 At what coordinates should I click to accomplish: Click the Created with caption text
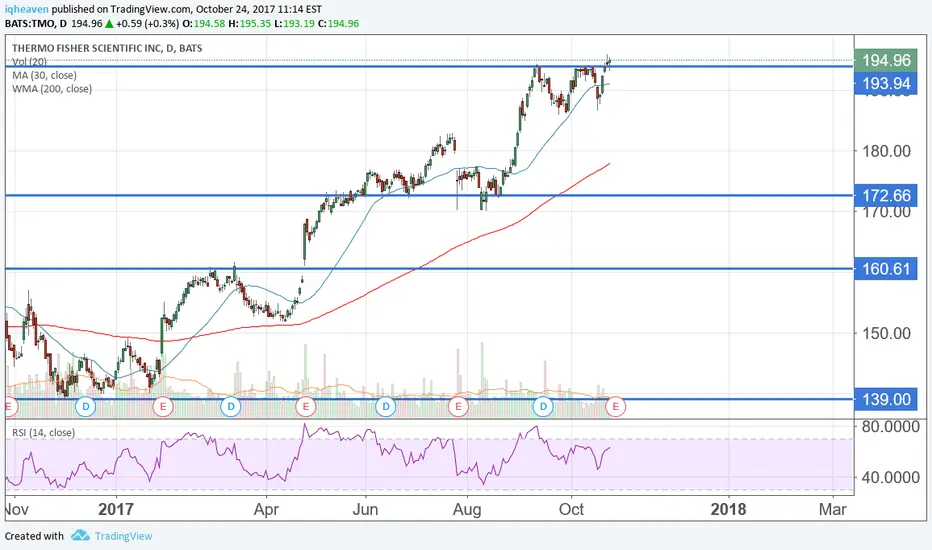(x=34, y=536)
